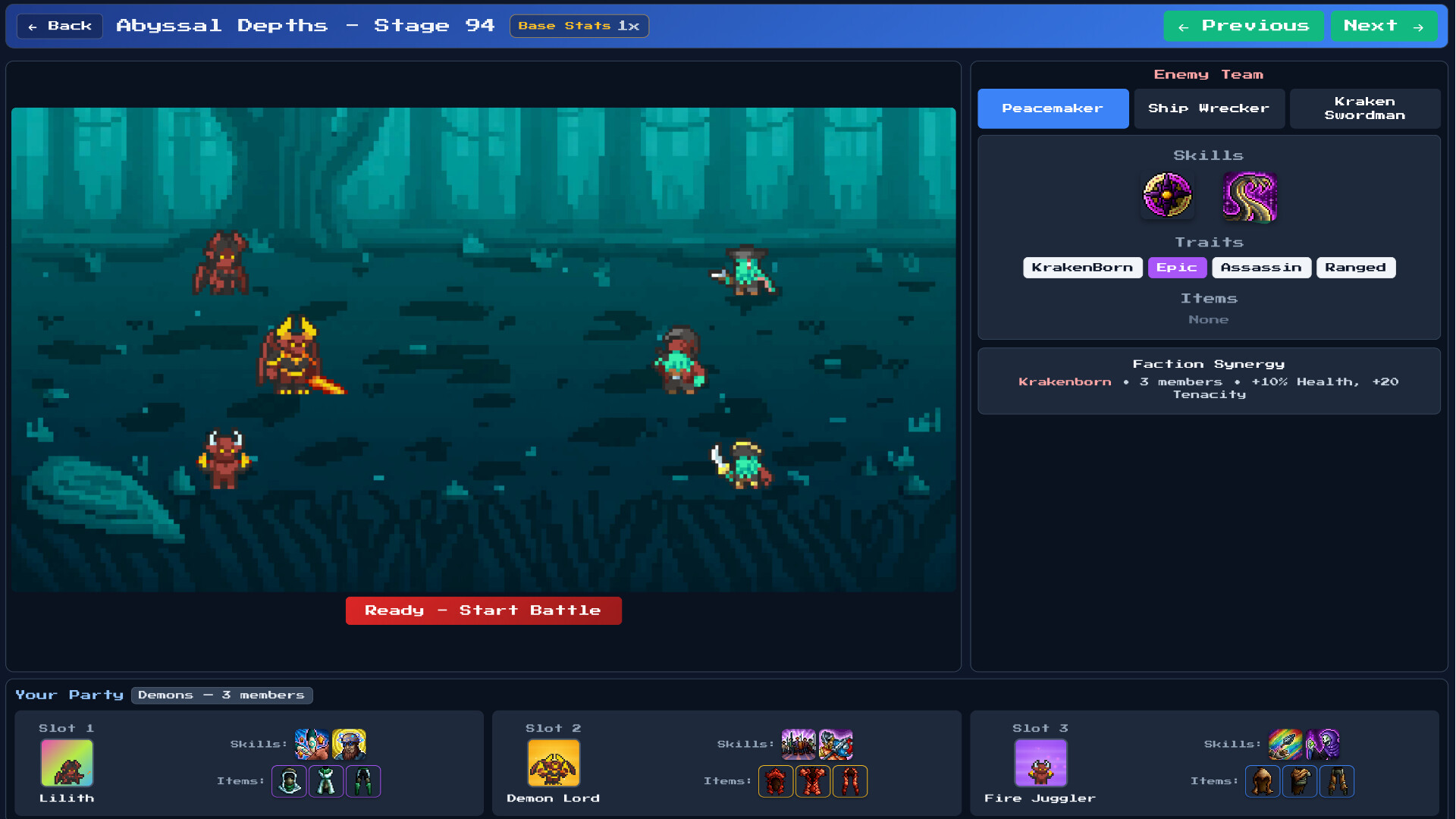Image resolution: width=1456 pixels, height=819 pixels.
Task: Toggle the Base Stats 1x setting
Action: [579, 25]
